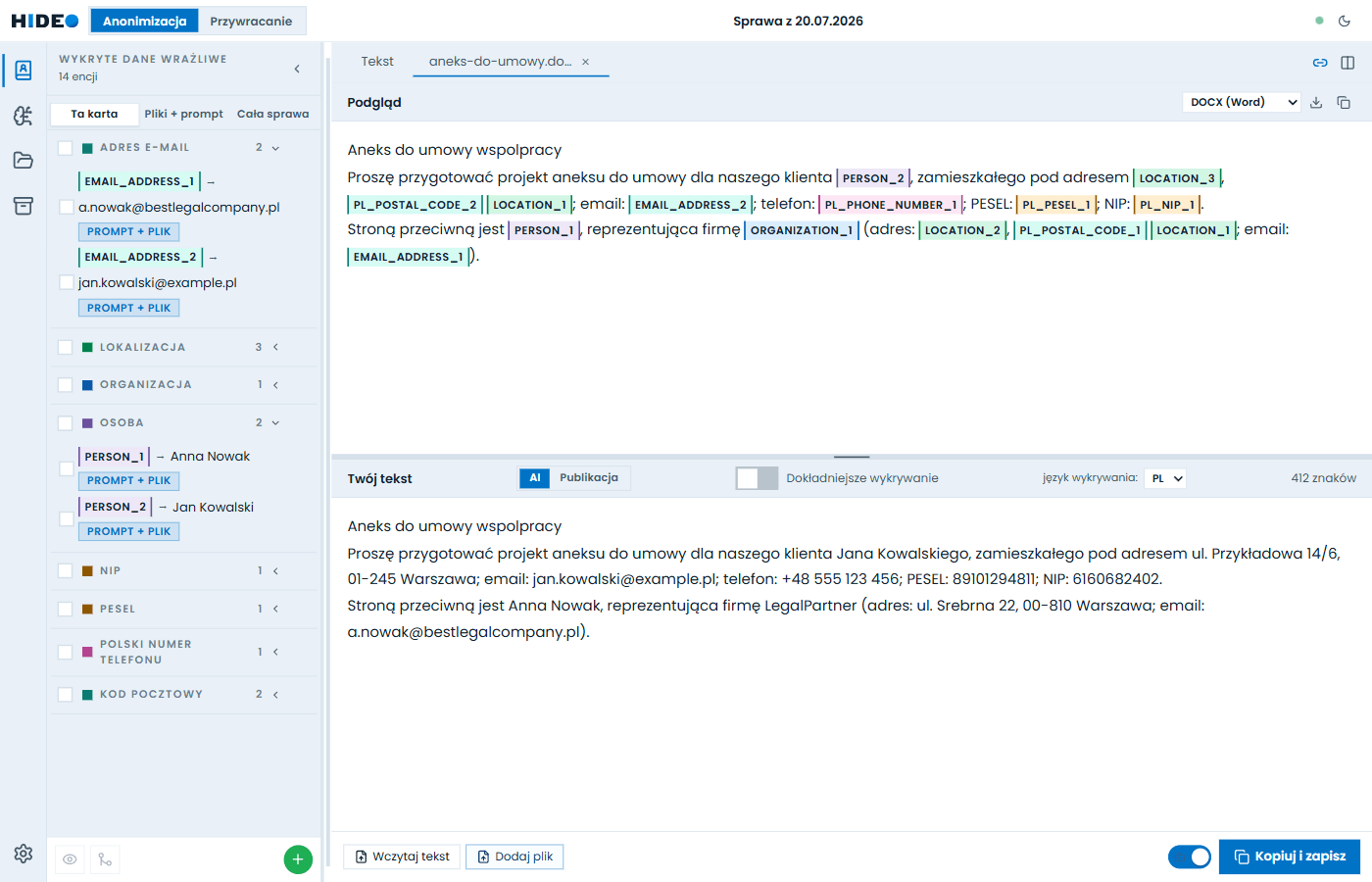Viewport: 1372px width, 882px height.
Task: Check the LOKALIZACJA category checkbox
Action: click(x=66, y=347)
